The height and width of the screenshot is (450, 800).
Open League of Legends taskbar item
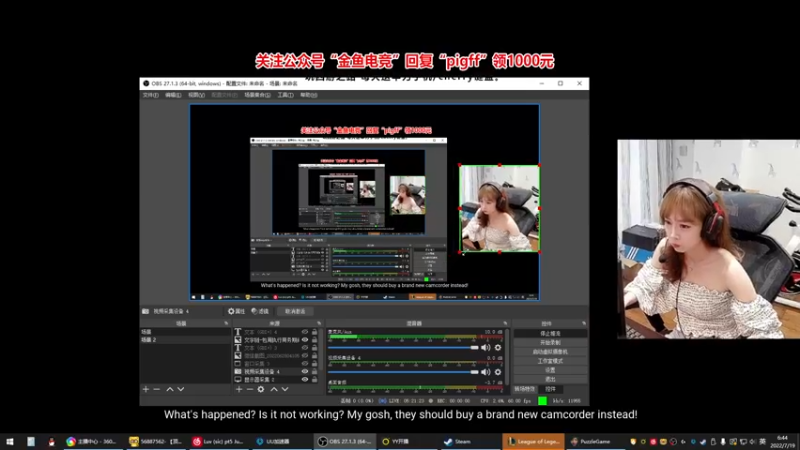coord(534,442)
